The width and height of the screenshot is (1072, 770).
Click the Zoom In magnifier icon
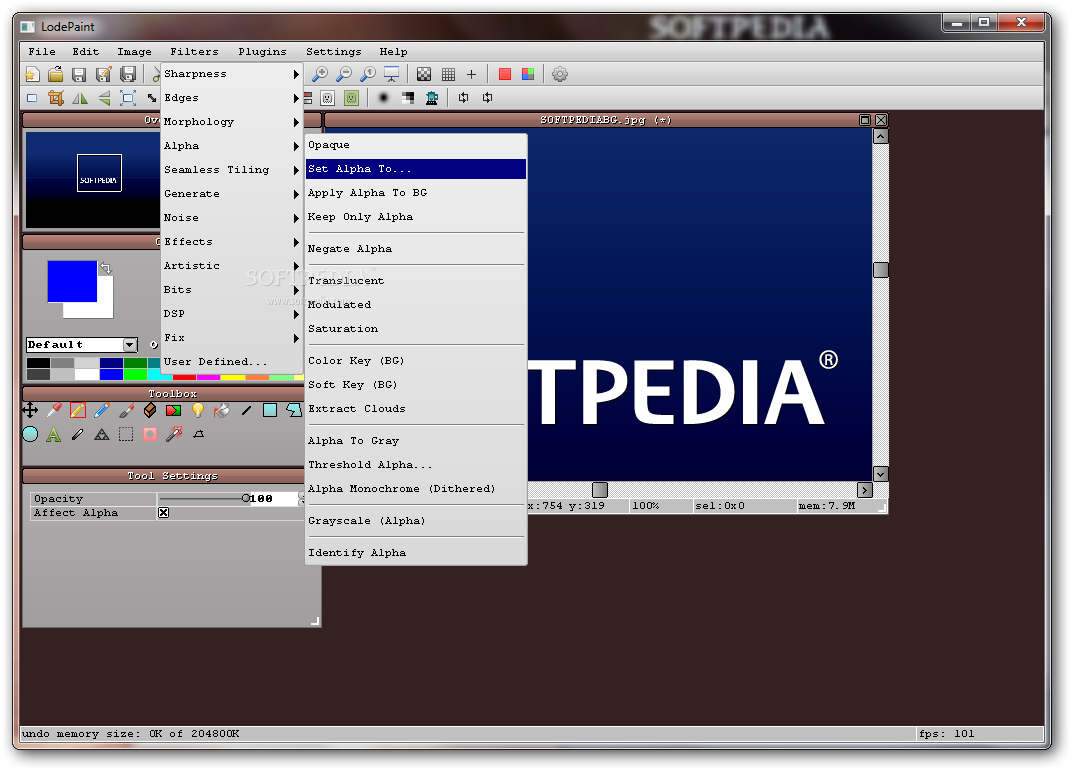click(x=320, y=74)
